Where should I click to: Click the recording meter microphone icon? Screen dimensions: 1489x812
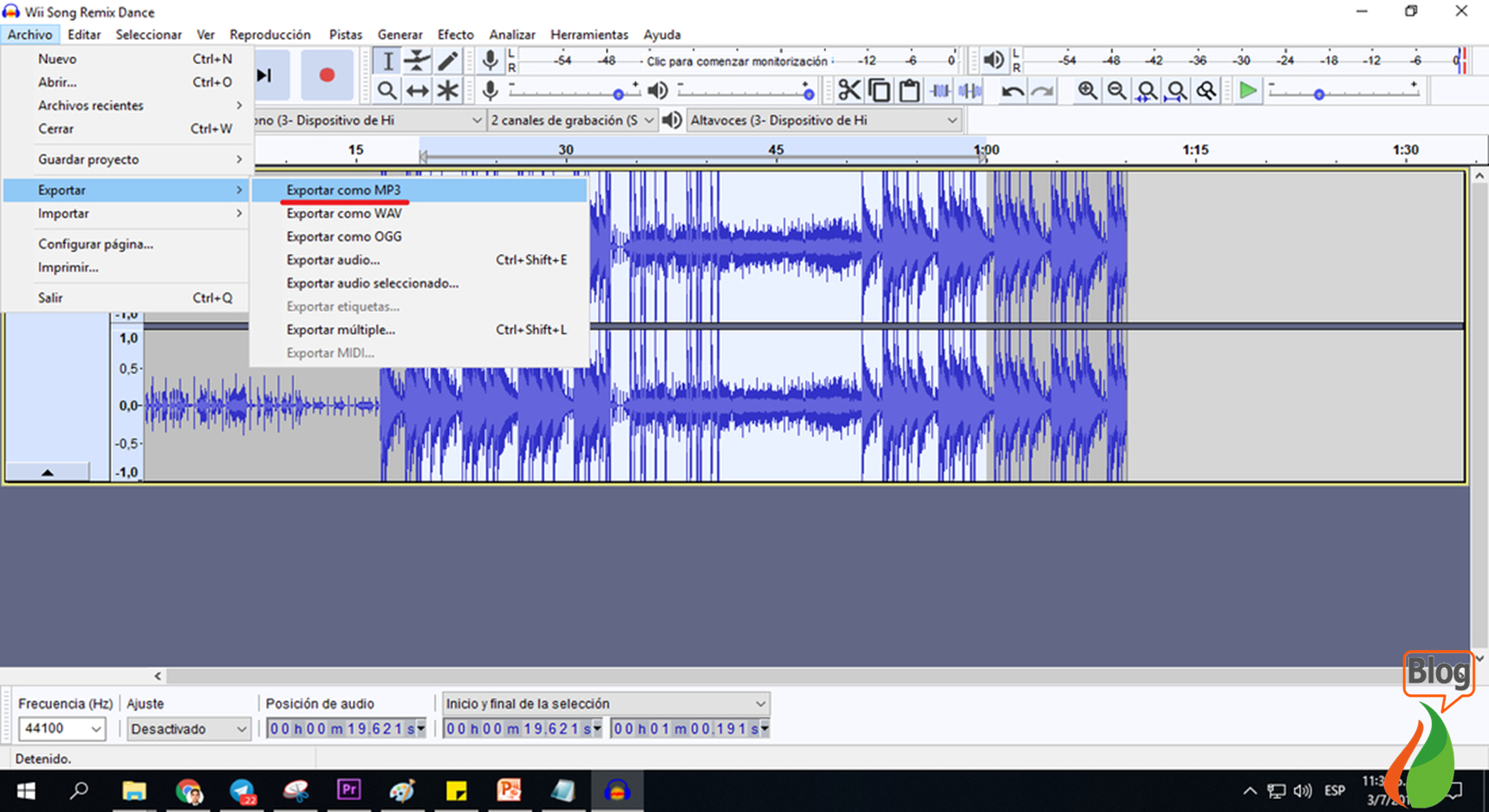point(490,61)
